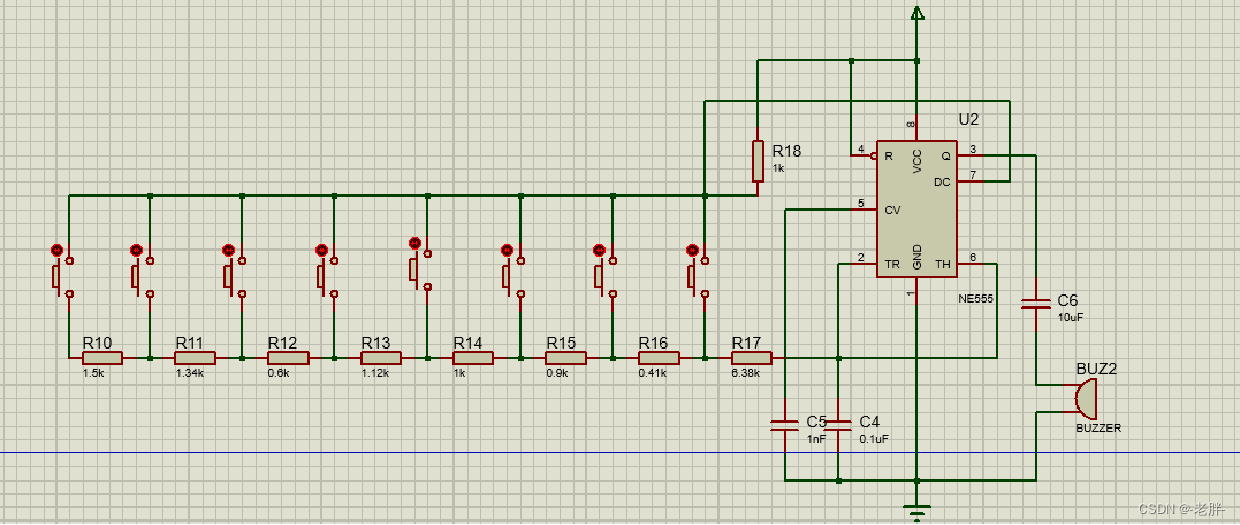Click the C6 reference label
1240x525 pixels.
point(1068,301)
